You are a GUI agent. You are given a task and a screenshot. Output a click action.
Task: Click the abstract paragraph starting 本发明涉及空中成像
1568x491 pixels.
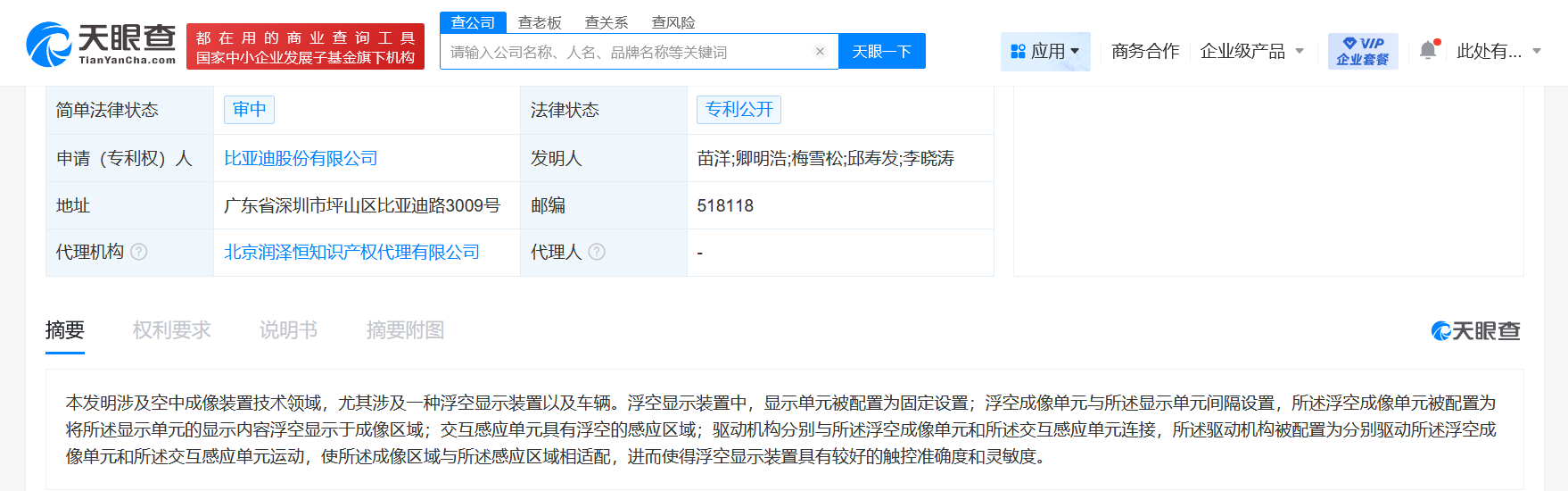click(781, 429)
